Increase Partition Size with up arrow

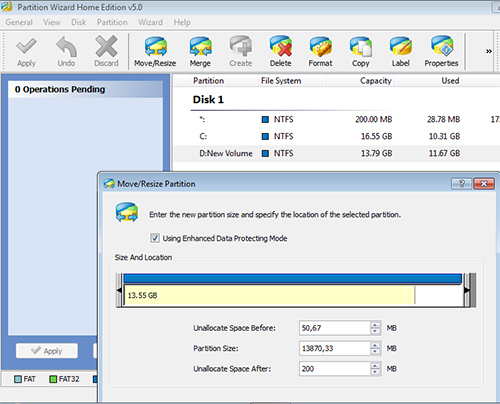[x=375, y=345]
